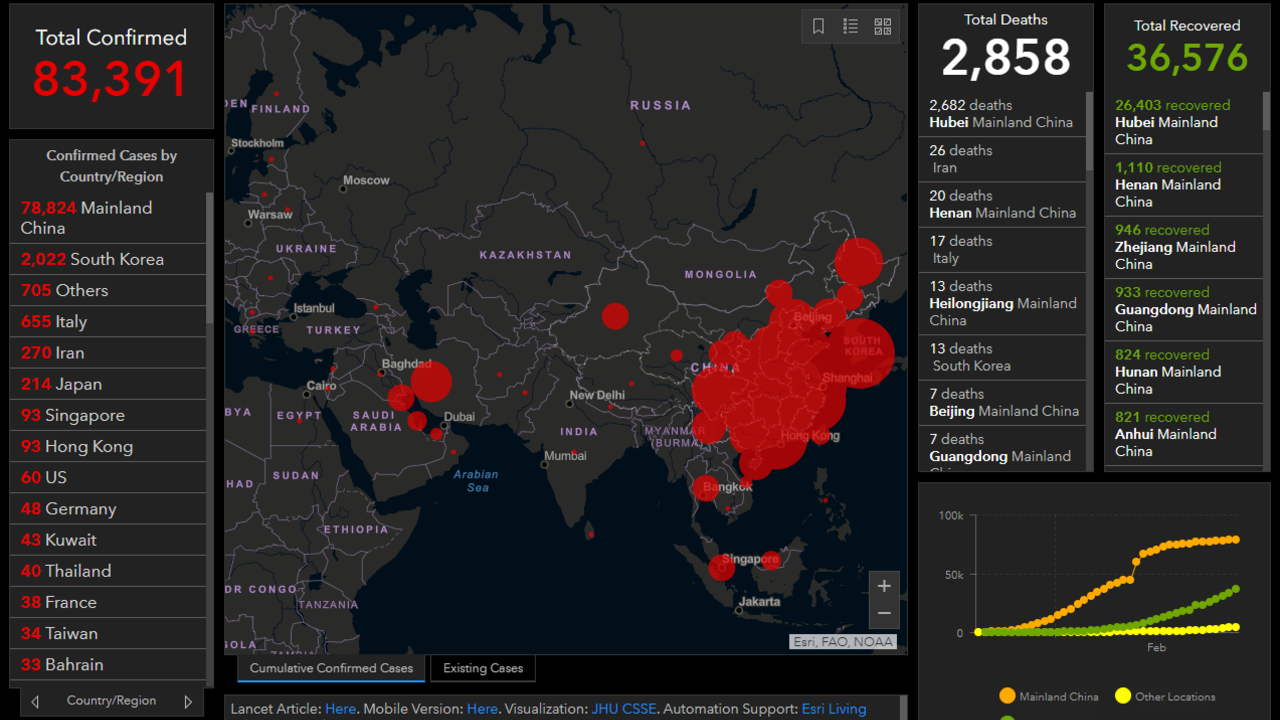Screen dimensions: 1280x720
Task: Zoom out on the map with minus
Action: click(x=884, y=613)
